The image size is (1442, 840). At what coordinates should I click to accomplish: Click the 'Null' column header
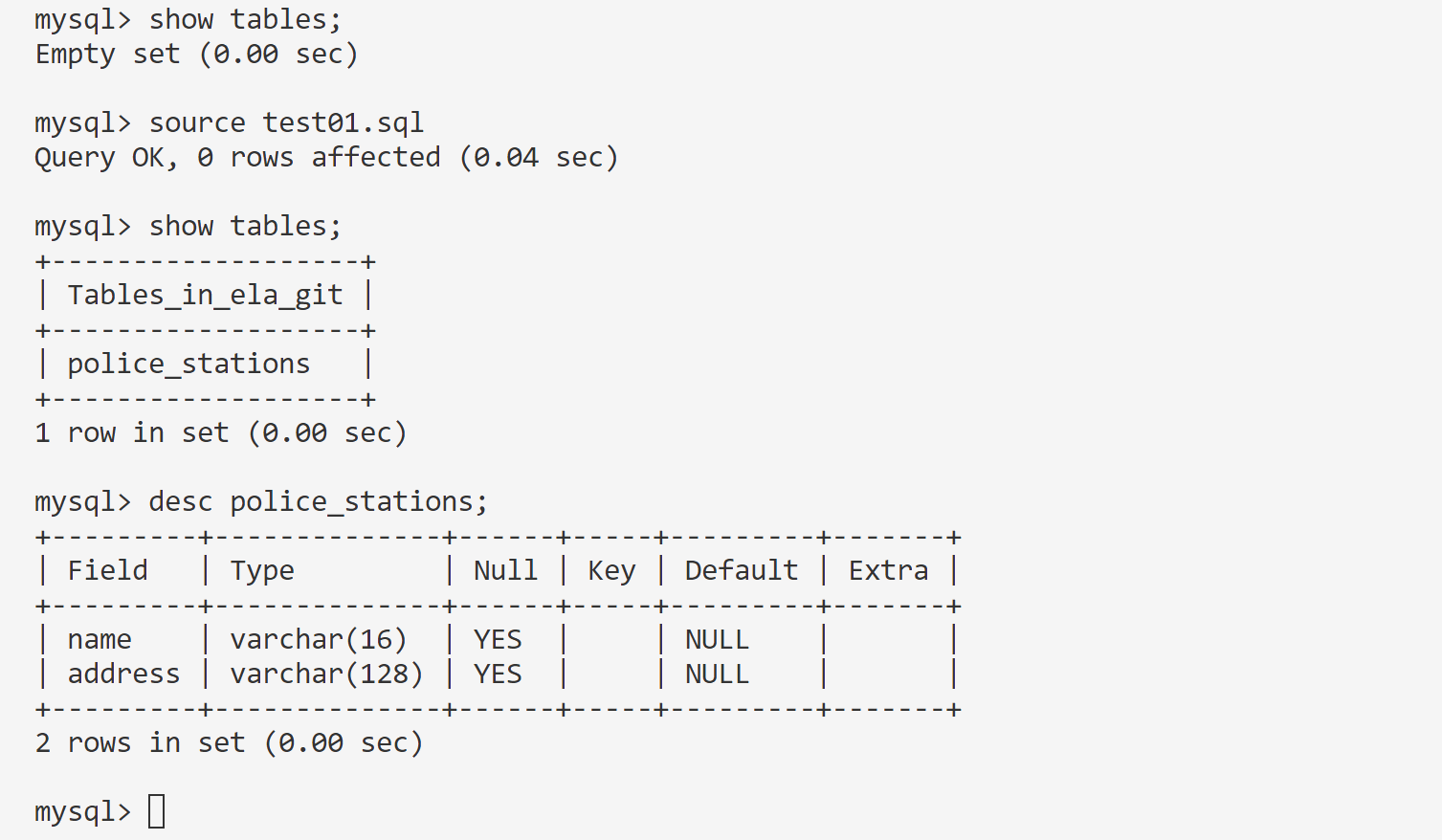pos(505,570)
